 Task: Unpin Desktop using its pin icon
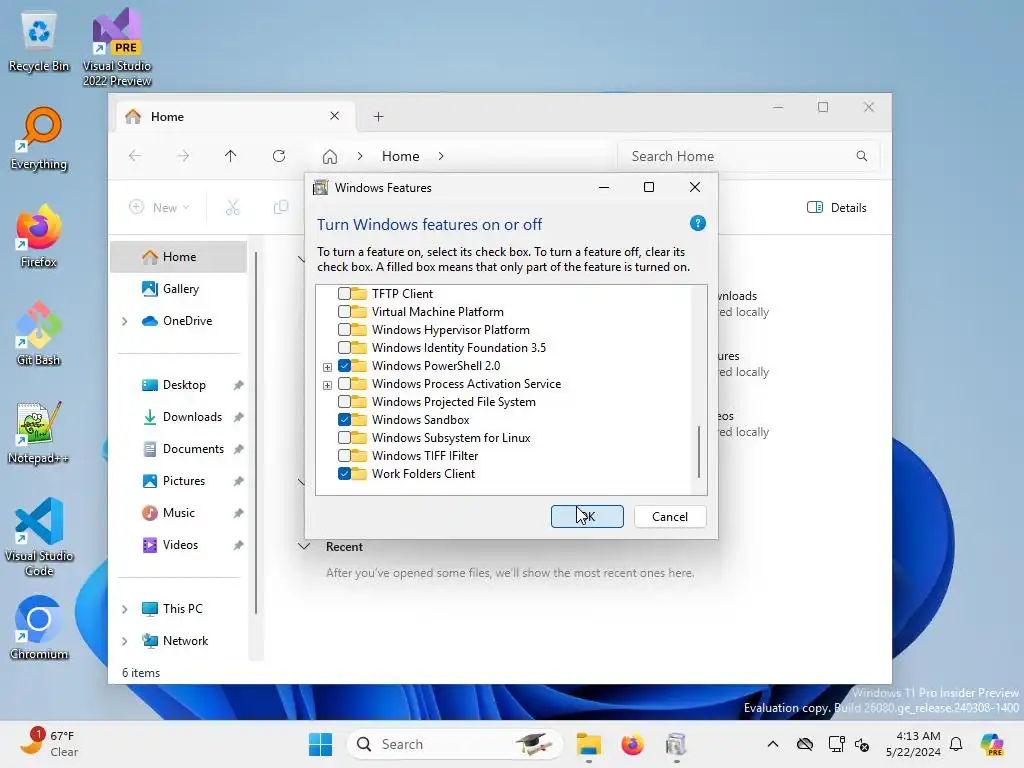coord(238,385)
